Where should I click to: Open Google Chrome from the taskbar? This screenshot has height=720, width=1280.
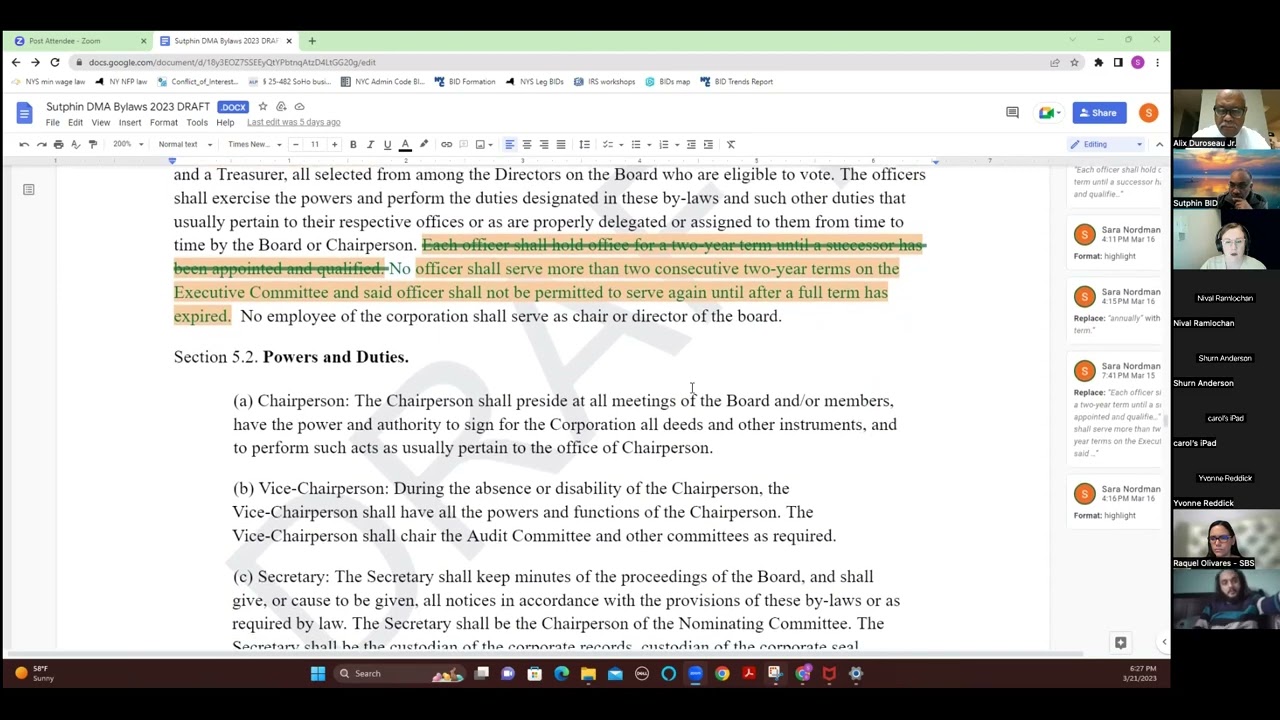click(722, 673)
